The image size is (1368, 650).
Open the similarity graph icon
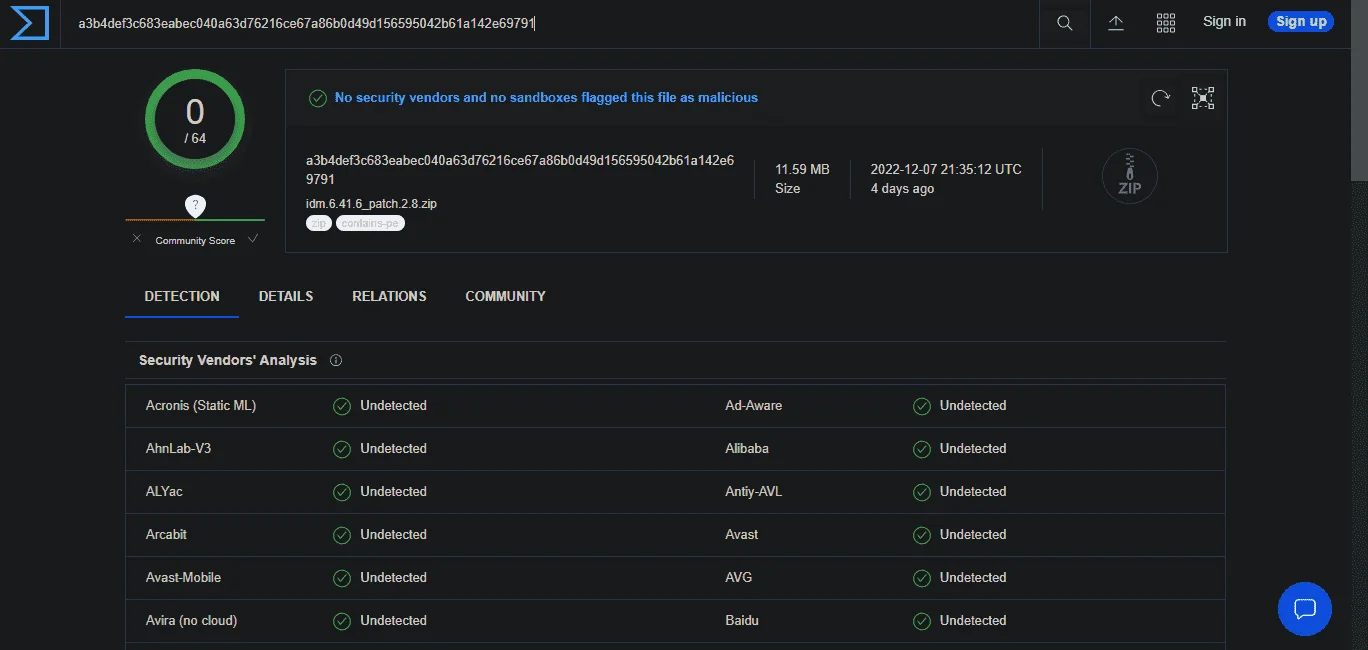[x=1203, y=98]
